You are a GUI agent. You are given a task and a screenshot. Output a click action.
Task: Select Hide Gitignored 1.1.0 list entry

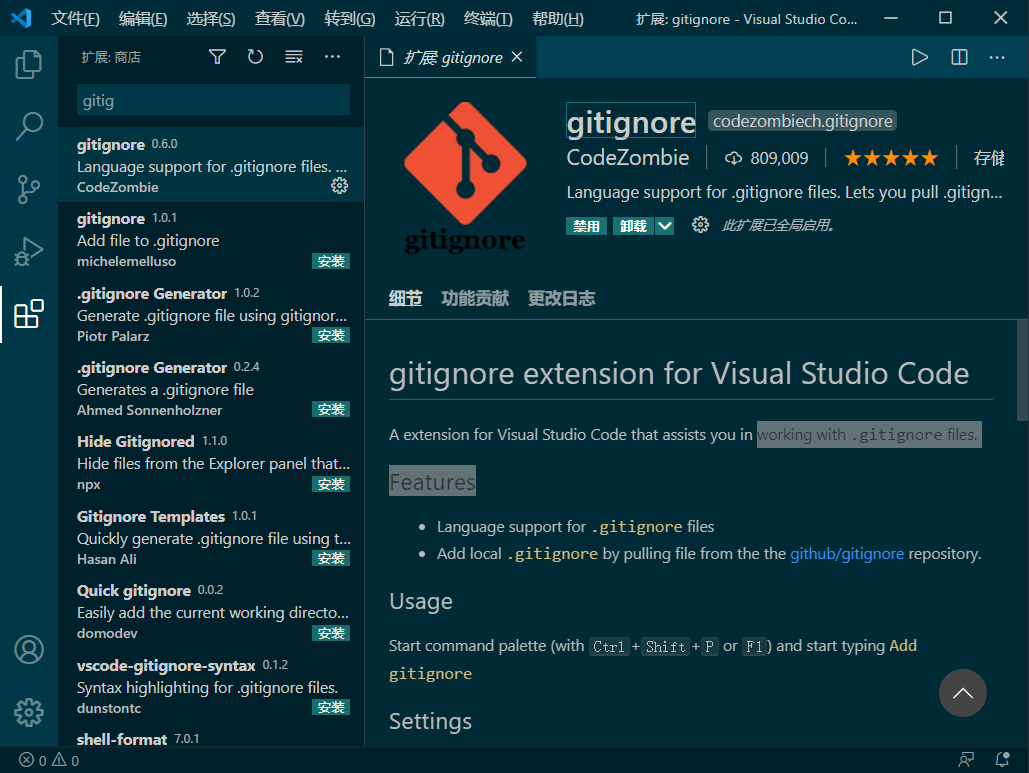211,463
